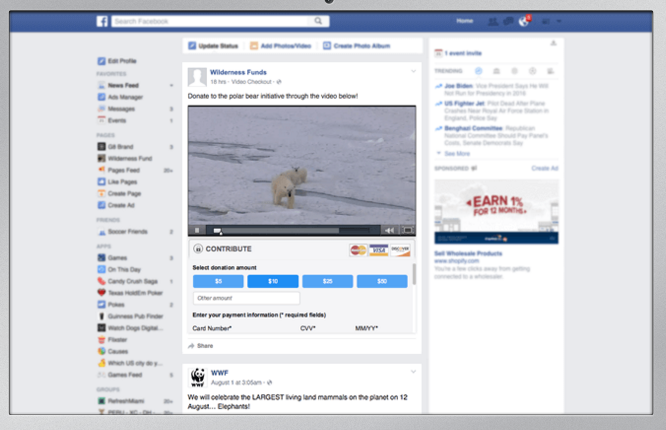
Task: Open Wilderness Funds post author link
Action: click(238, 72)
